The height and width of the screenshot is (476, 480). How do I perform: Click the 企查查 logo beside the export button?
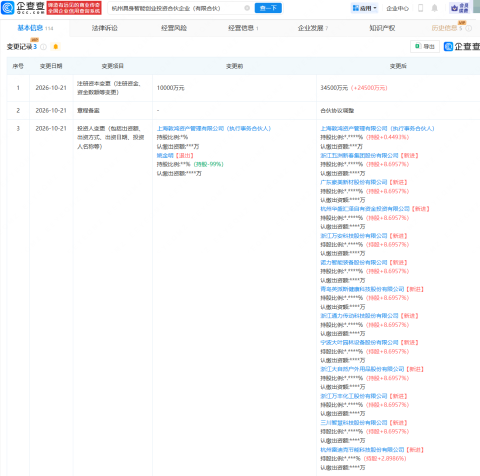pyautogui.click(x=462, y=47)
